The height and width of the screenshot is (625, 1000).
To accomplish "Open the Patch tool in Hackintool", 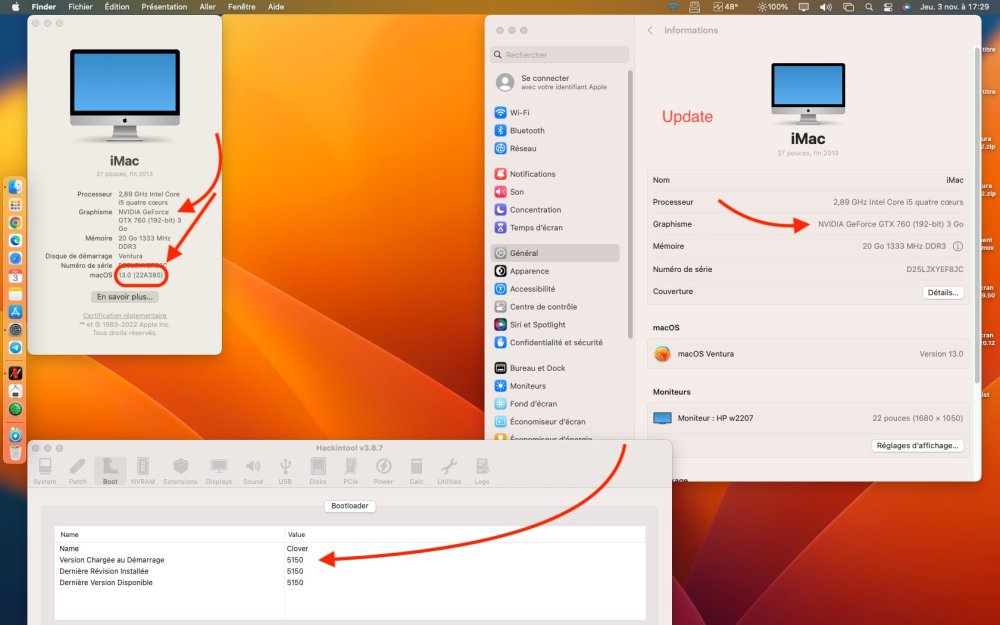I will [77, 471].
